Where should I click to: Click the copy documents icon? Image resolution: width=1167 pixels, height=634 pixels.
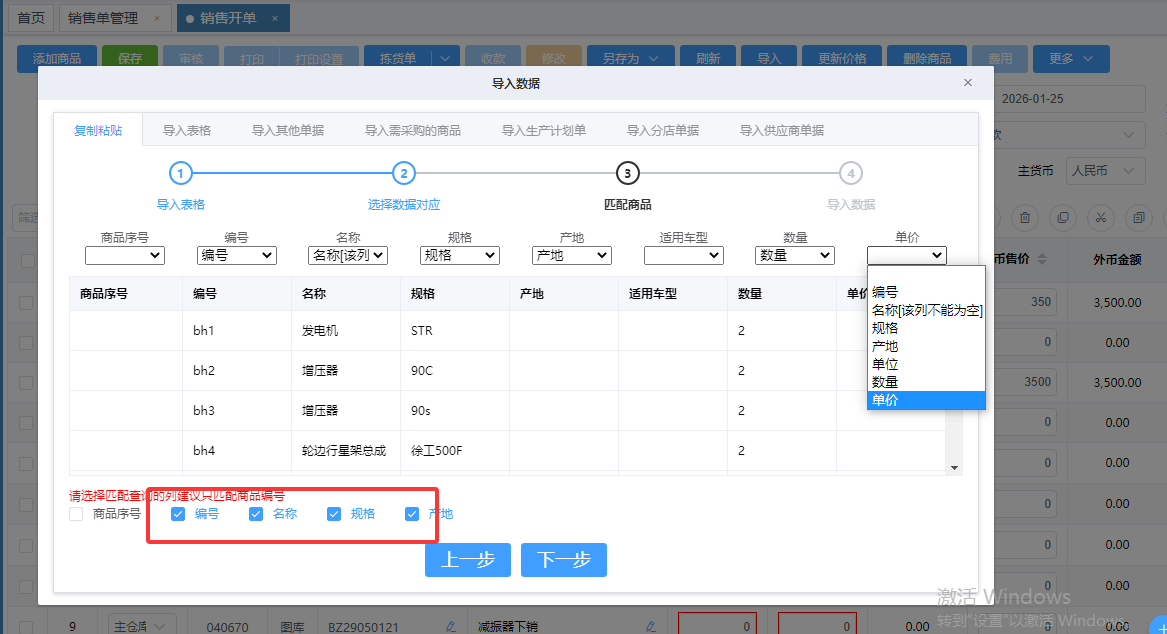click(x=1062, y=218)
